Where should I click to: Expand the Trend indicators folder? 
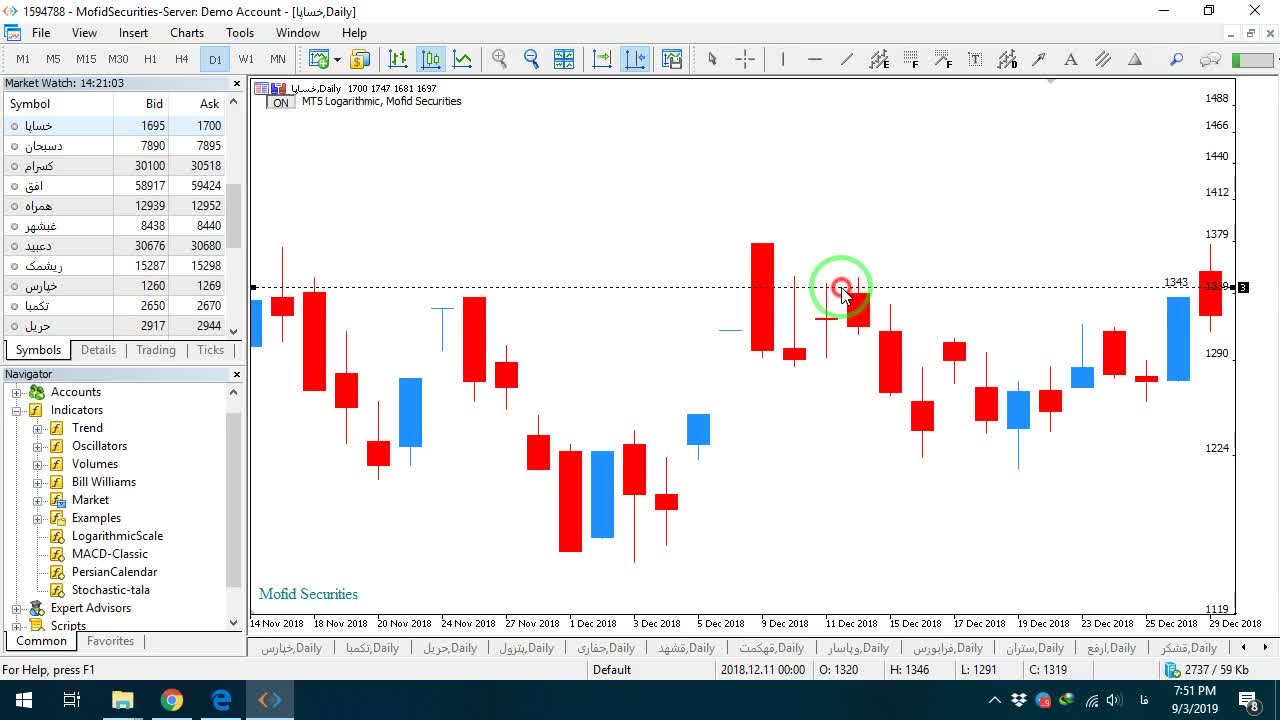(37, 428)
